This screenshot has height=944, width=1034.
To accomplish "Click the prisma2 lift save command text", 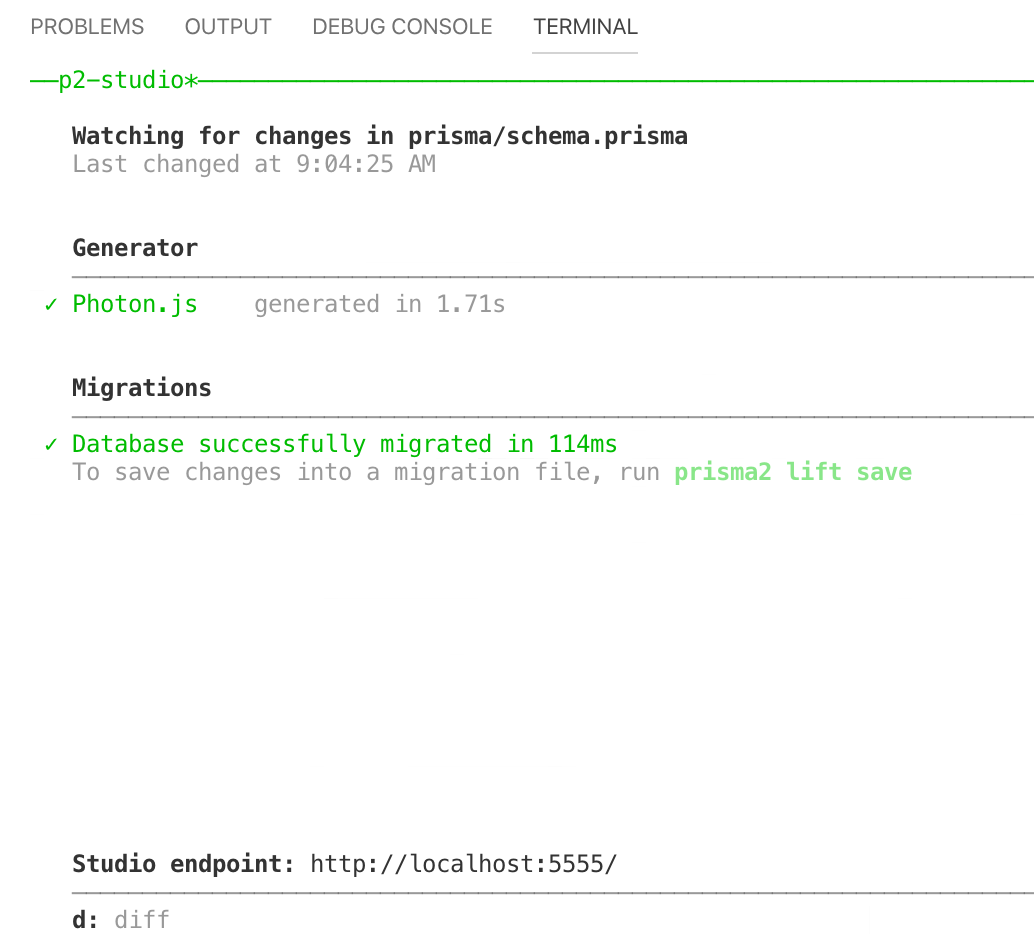I will pos(790,471).
